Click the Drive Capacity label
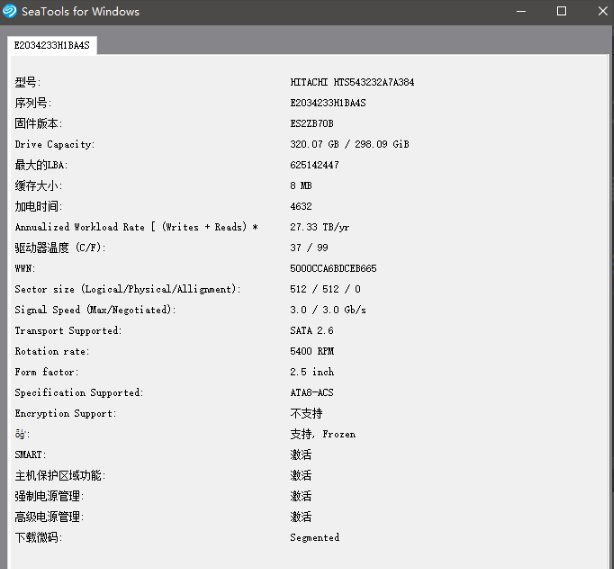Viewport: 614px width, 569px height. (54, 145)
